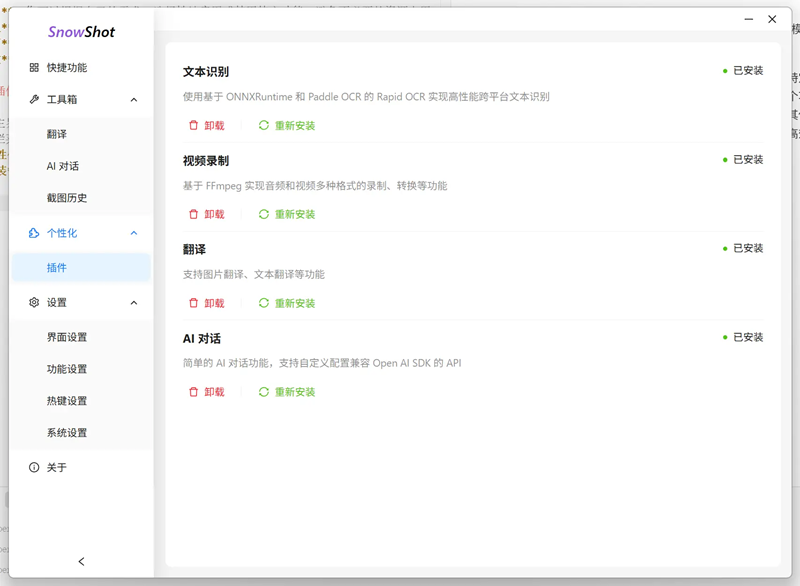800x586 pixels.
Task: Open 功能设置 menu item
Action: pos(81,369)
